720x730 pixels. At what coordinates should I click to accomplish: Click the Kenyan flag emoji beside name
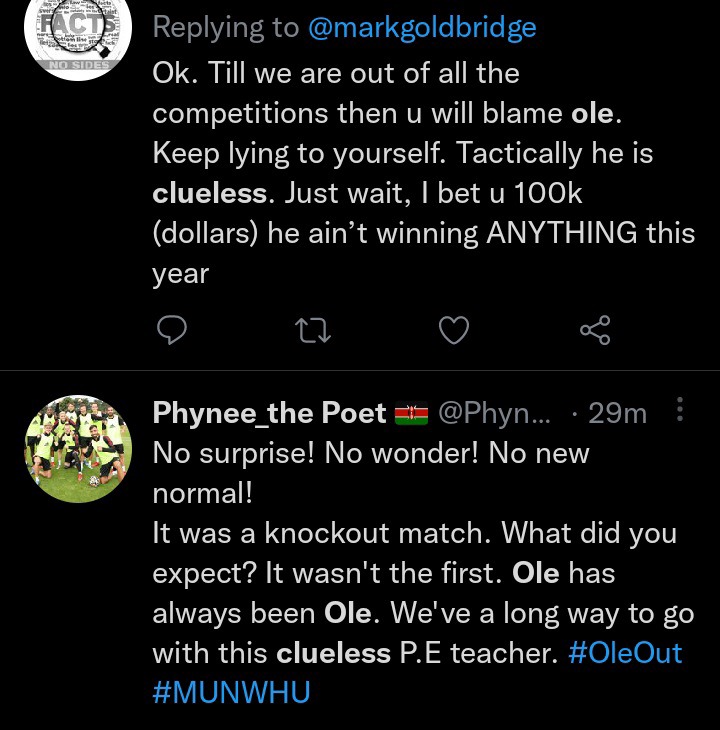(x=411, y=413)
